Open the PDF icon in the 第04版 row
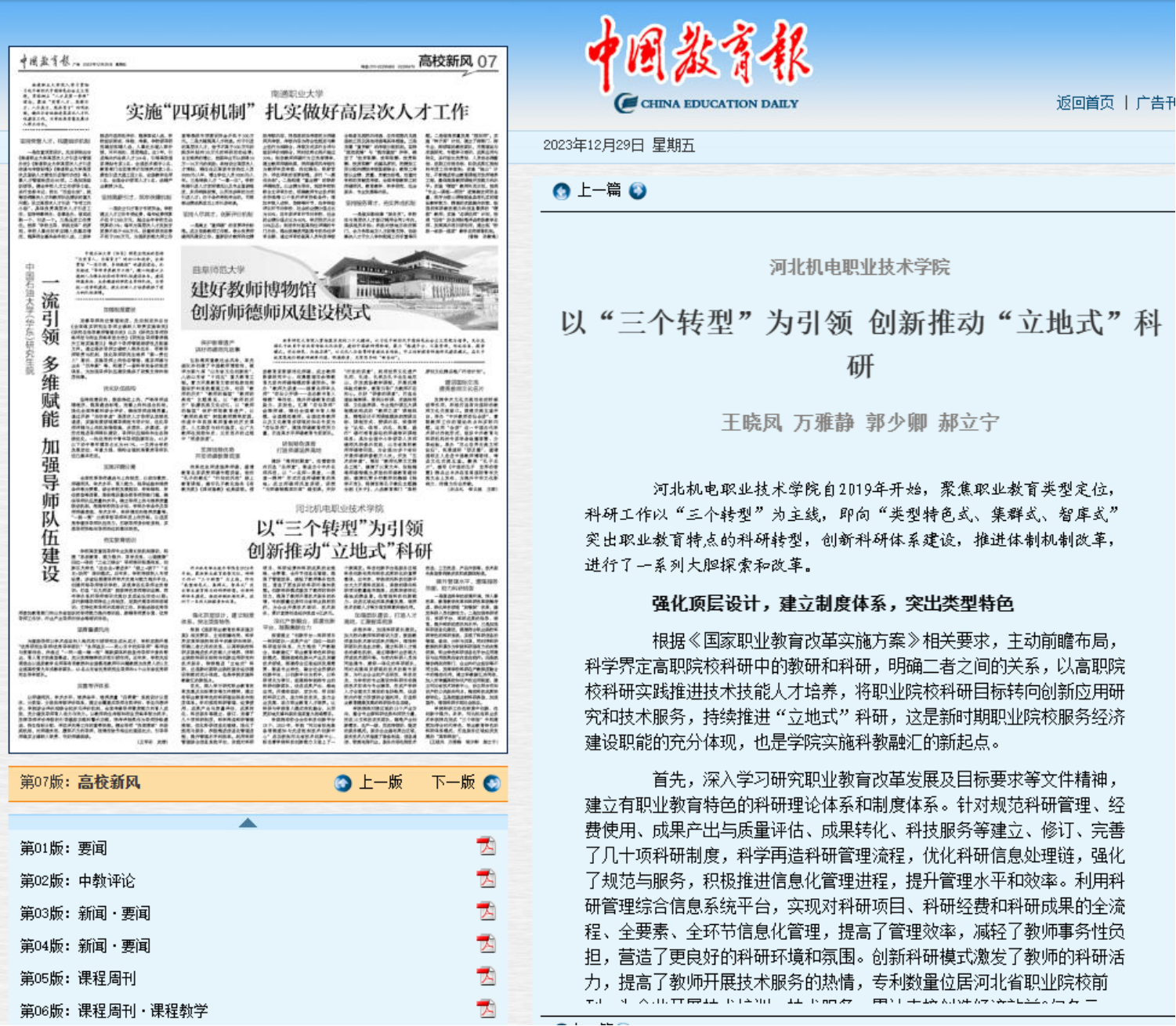This screenshot has width=1176, height=1026. [x=487, y=945]
